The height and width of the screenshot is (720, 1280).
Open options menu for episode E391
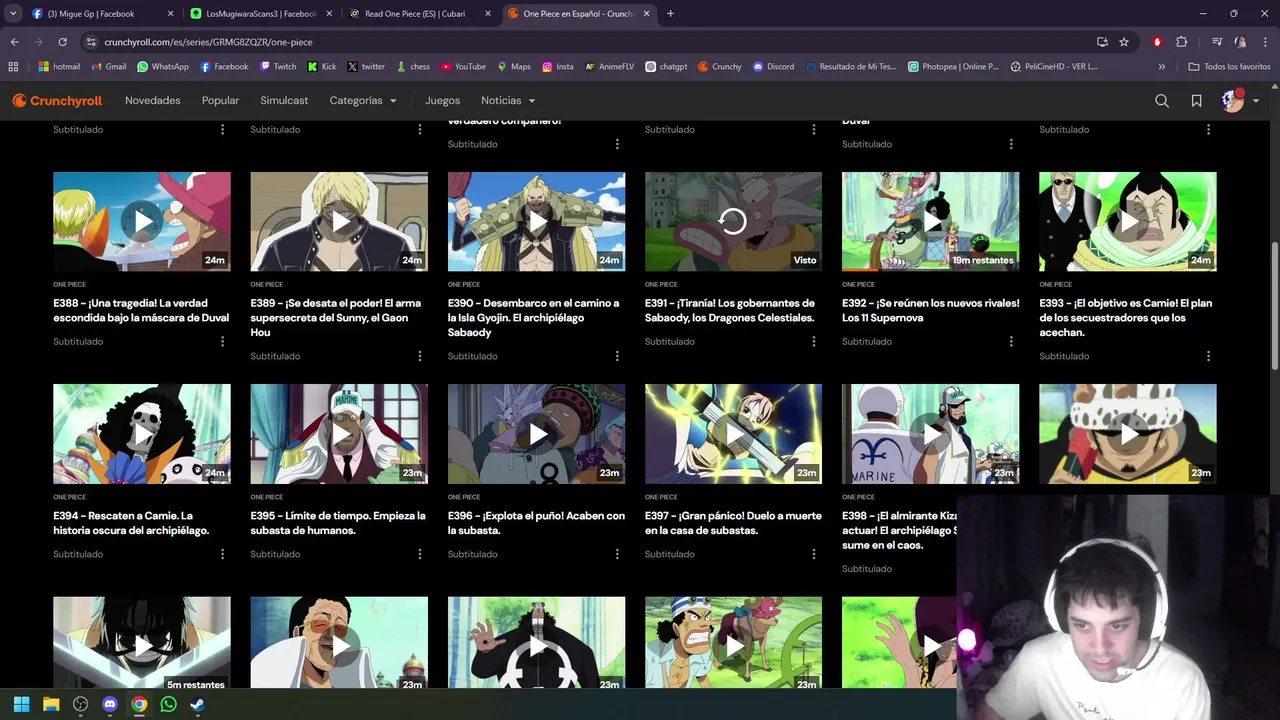(x=814, y=342)
